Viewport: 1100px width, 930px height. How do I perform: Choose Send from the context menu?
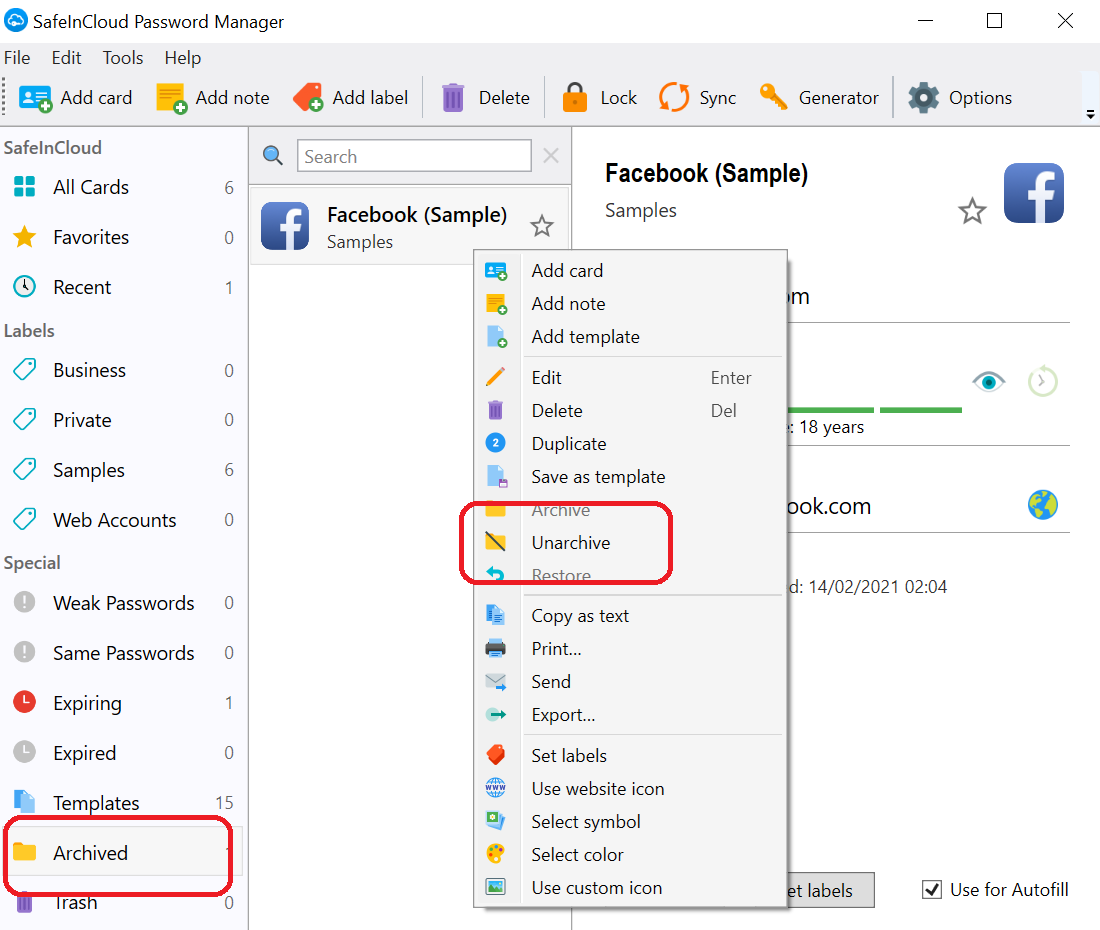pos(630,682)
